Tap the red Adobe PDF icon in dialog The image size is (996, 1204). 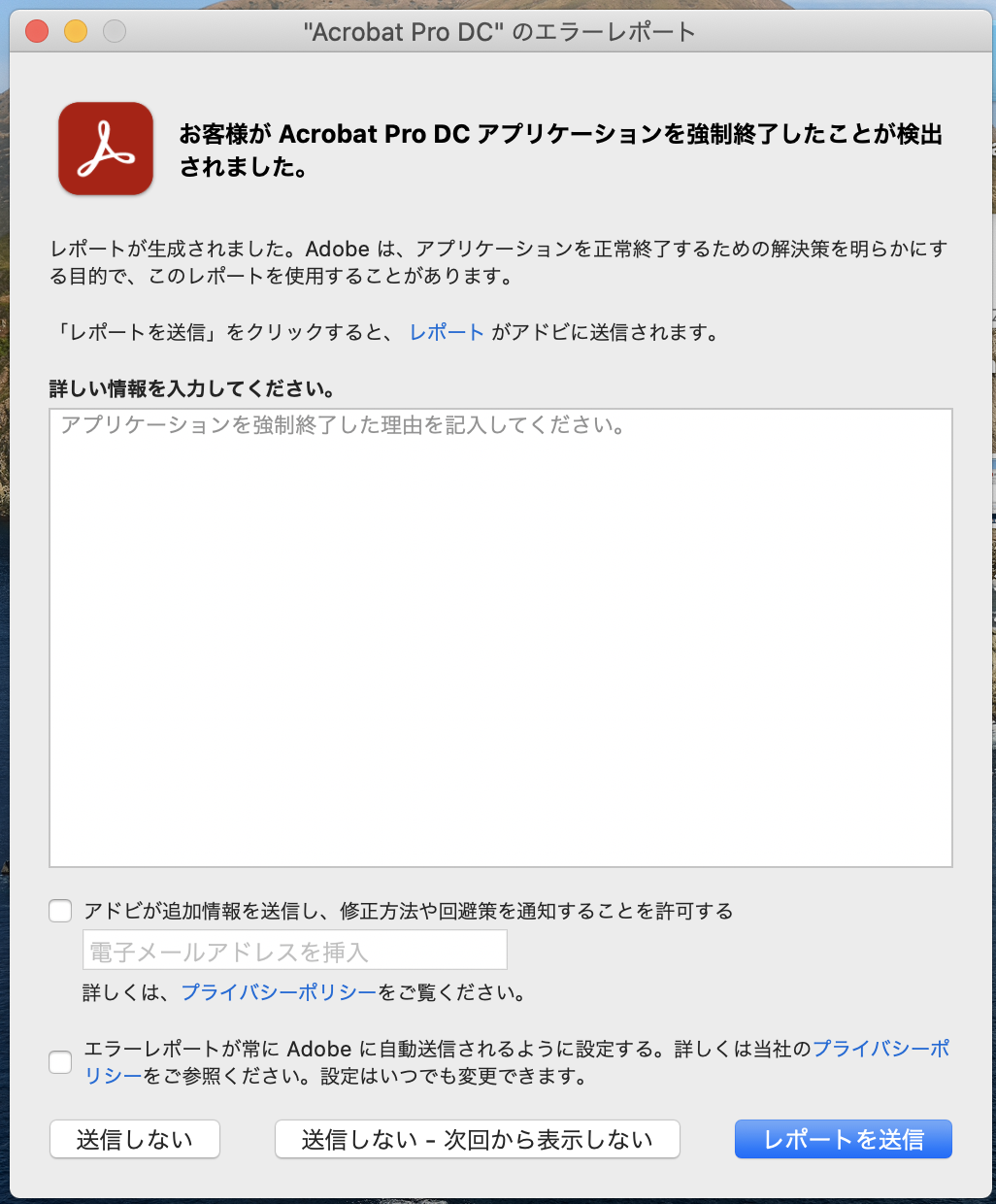pyautogui.click(x=105, y=149)
